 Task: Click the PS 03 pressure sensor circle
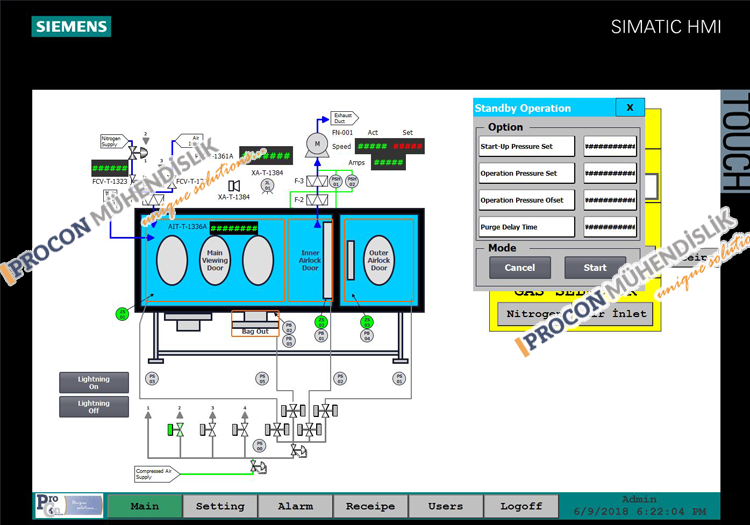152,379
